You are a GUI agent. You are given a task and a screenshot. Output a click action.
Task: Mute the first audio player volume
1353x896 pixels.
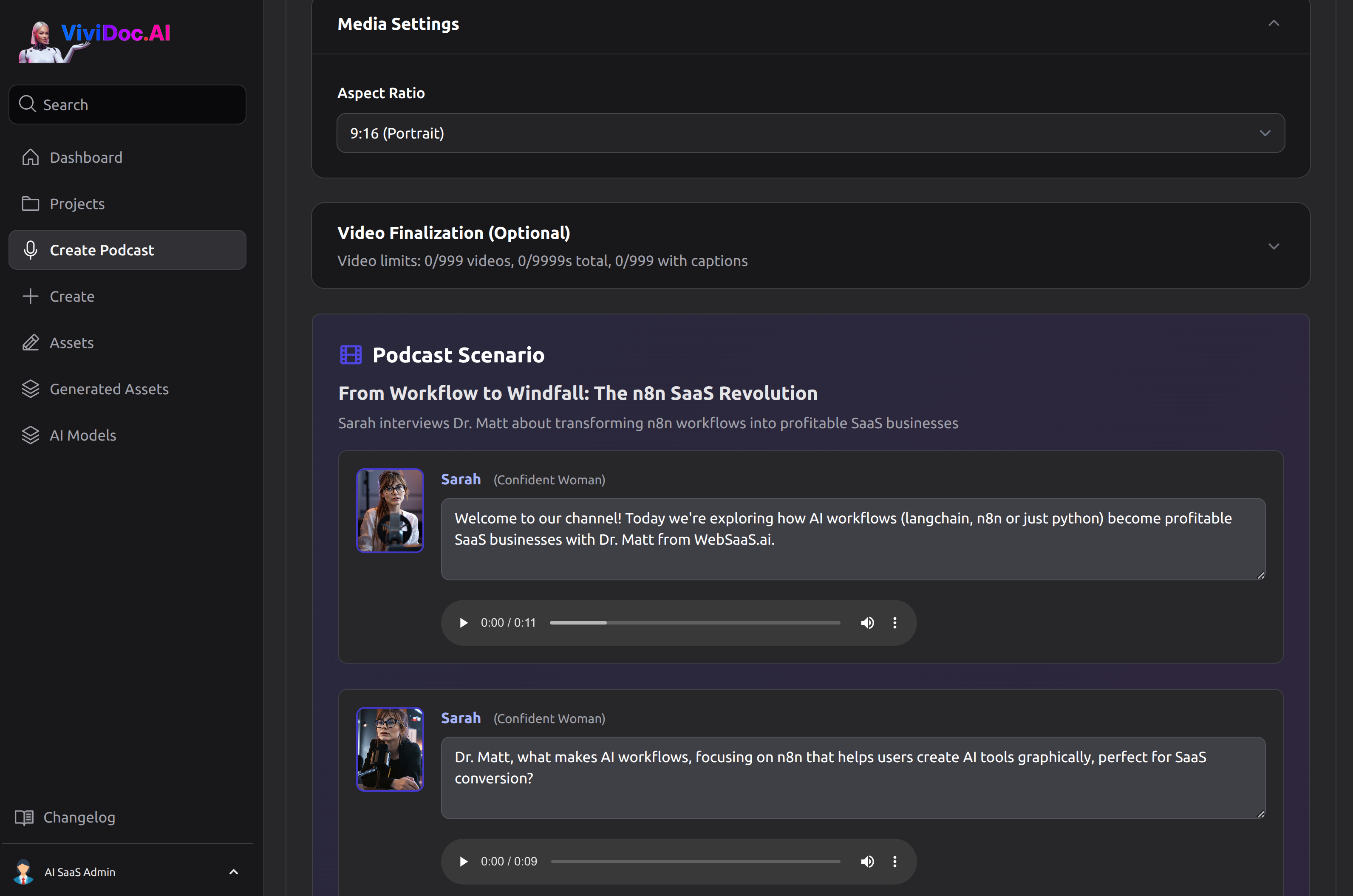pos(867,622)
